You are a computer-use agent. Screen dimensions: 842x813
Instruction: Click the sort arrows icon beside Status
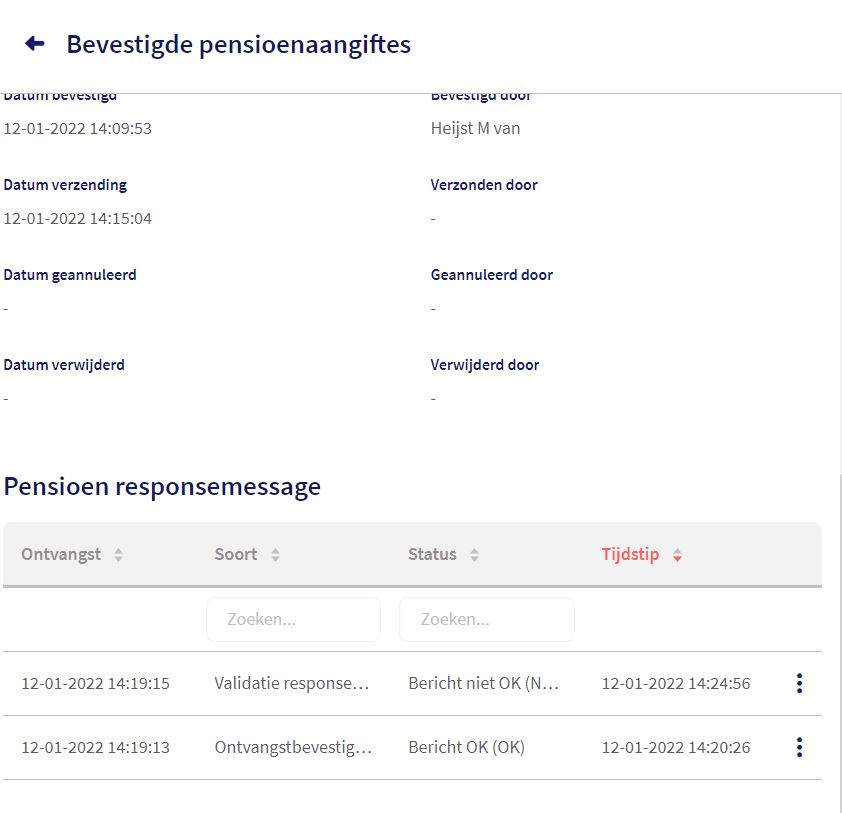[x=474, y=555]
